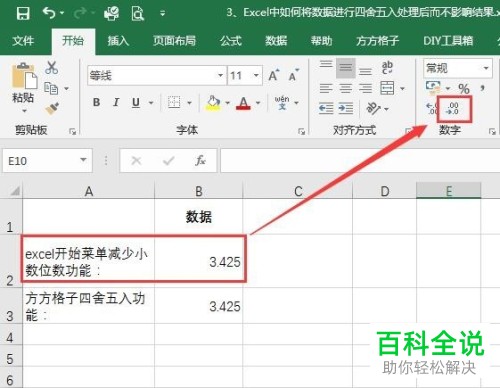This screenshot has width=500, height=388.
Task: Toggle Center alignment icon
Action: pyautogui.click(x=346, y=88)
